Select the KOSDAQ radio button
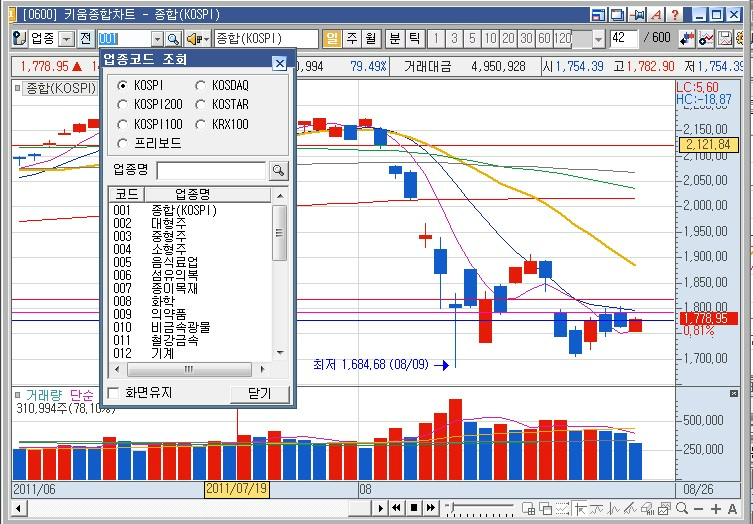Screen dimensions: 753x524 200,85
